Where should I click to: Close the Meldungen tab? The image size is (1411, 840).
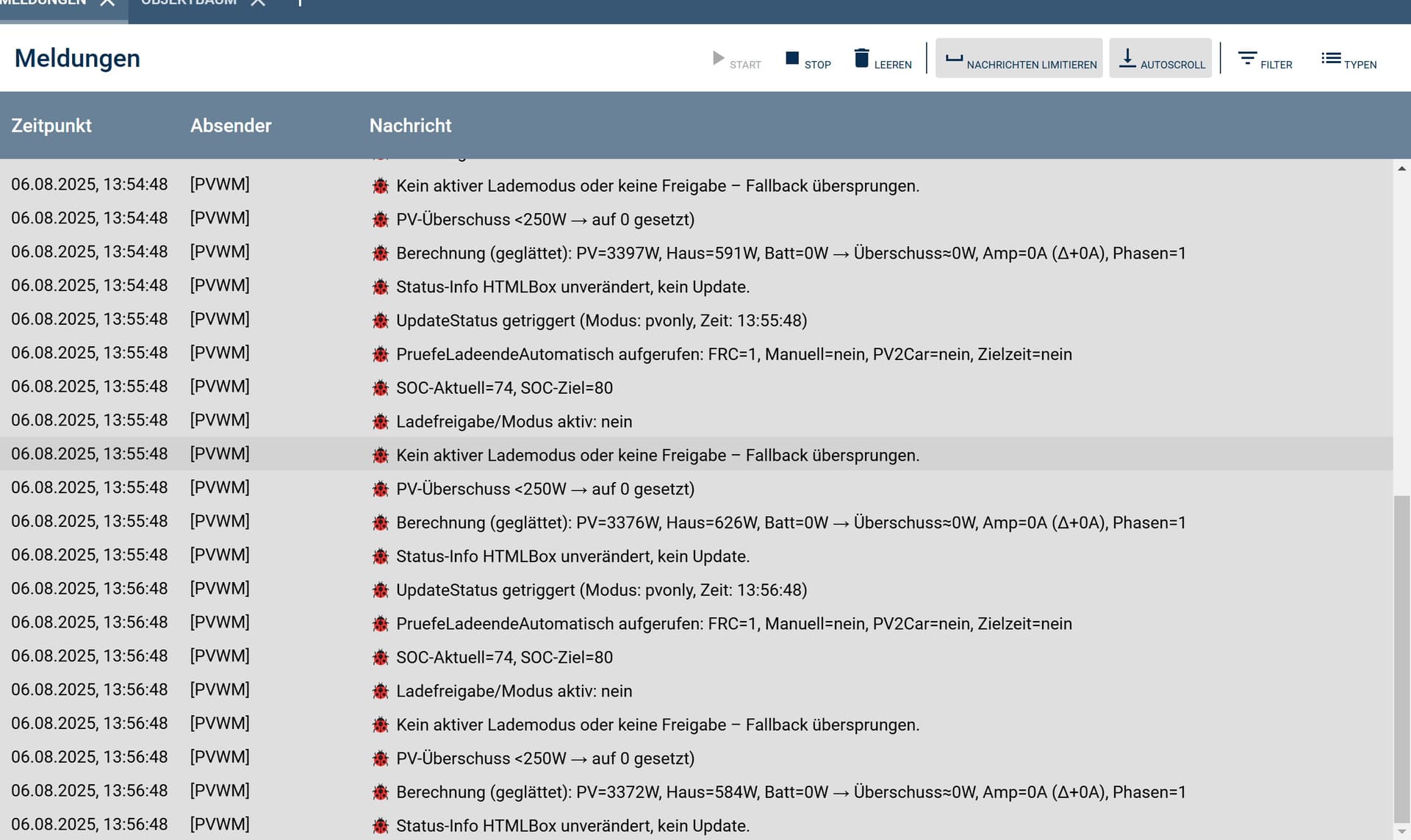click(107, 3)
